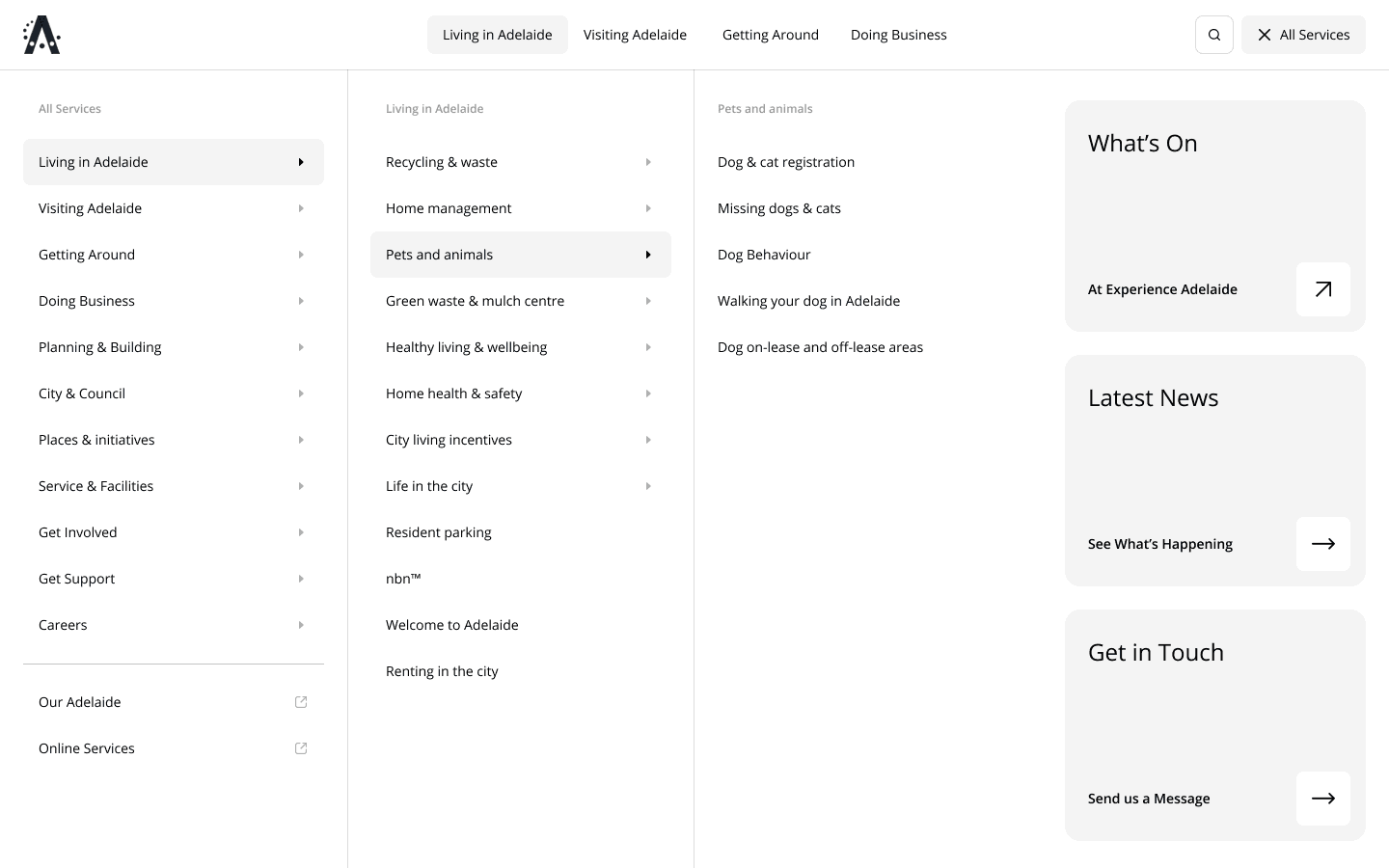The height and width of the screenshot is (868, 1389).
Task: Open Missing dogs & cats link
Action: pos(779,208)
